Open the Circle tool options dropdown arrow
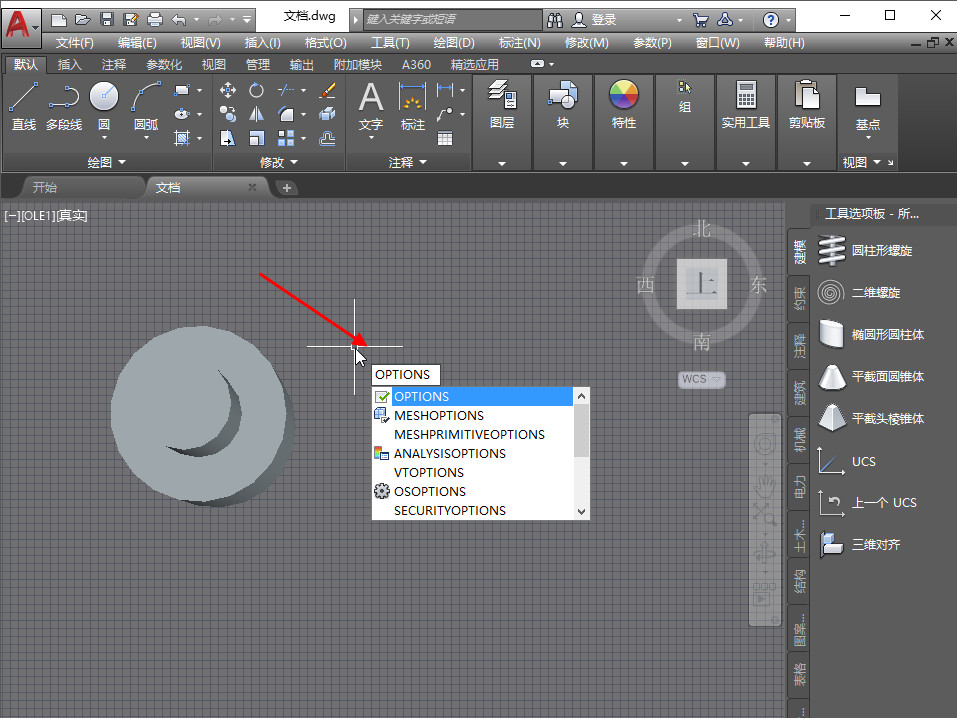 coord(104,138)
